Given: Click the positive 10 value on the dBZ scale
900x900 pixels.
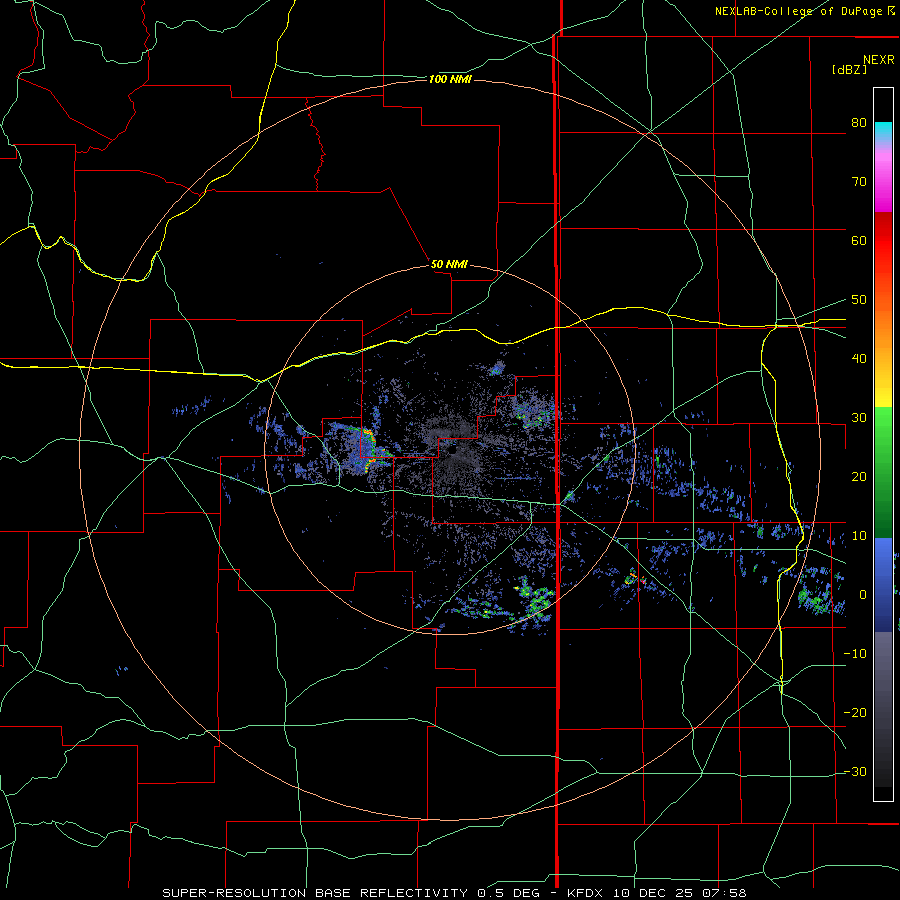Looking at the screenshot, I should (859, 536).
